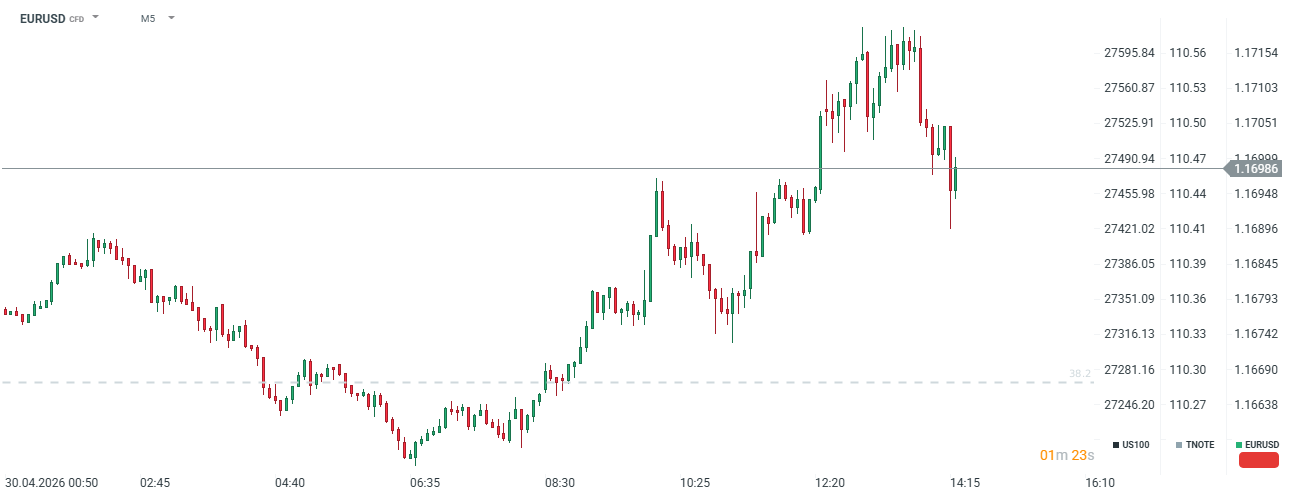
Task: Click the 30.04.2026 00:50 date label
Action: (x=51, y=482)
